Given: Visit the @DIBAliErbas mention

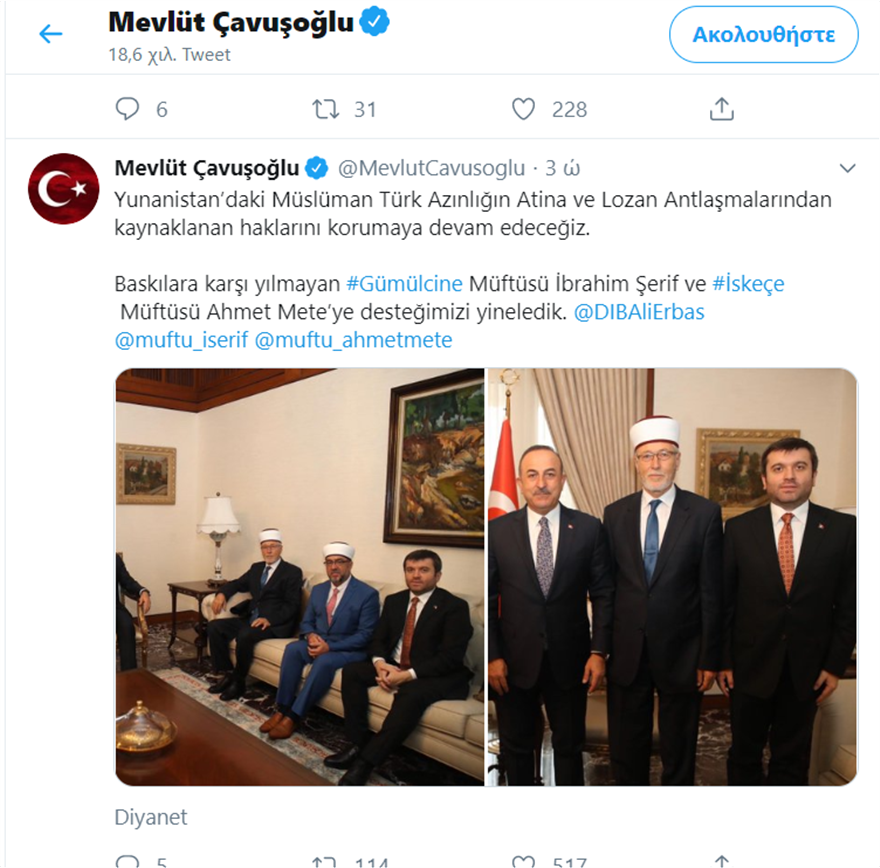Looking at the screenshot, I should (x=639, y=312).
